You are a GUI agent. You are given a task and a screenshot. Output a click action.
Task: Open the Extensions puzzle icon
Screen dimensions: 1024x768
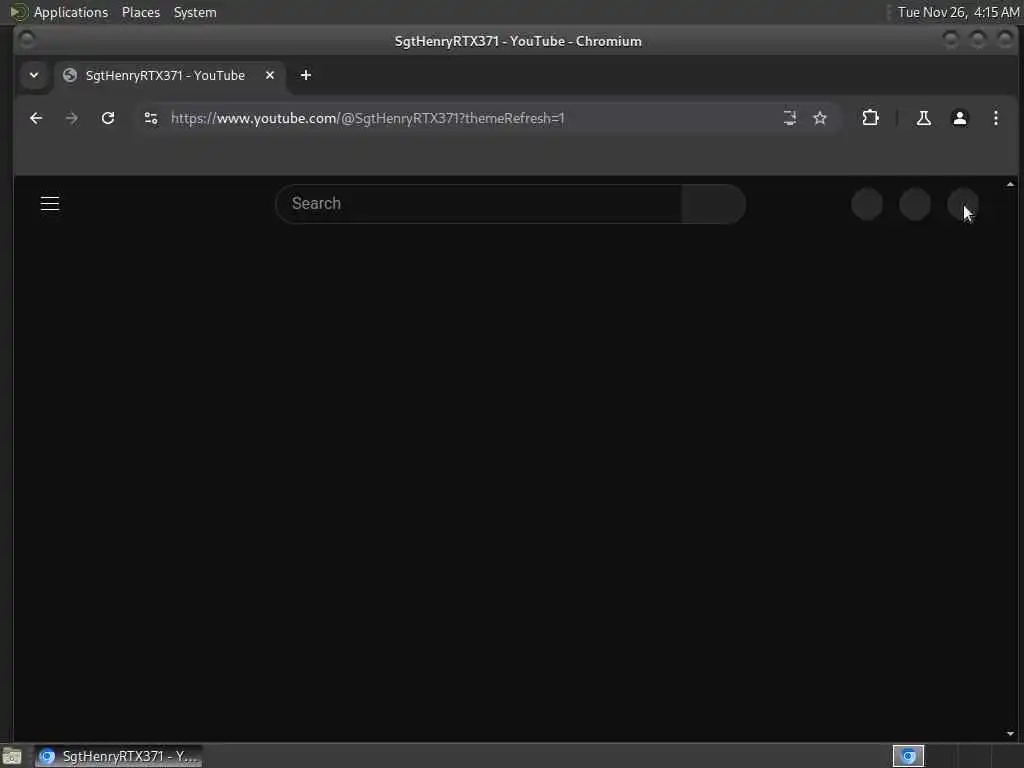[x=870, y=118]
